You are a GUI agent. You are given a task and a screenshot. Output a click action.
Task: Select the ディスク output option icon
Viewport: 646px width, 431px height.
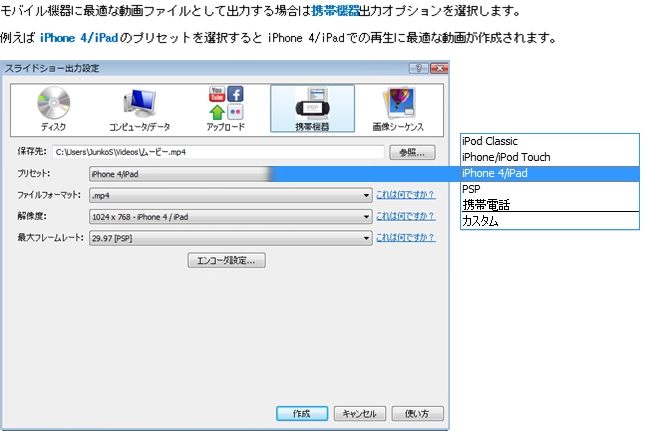pos(54,109)
